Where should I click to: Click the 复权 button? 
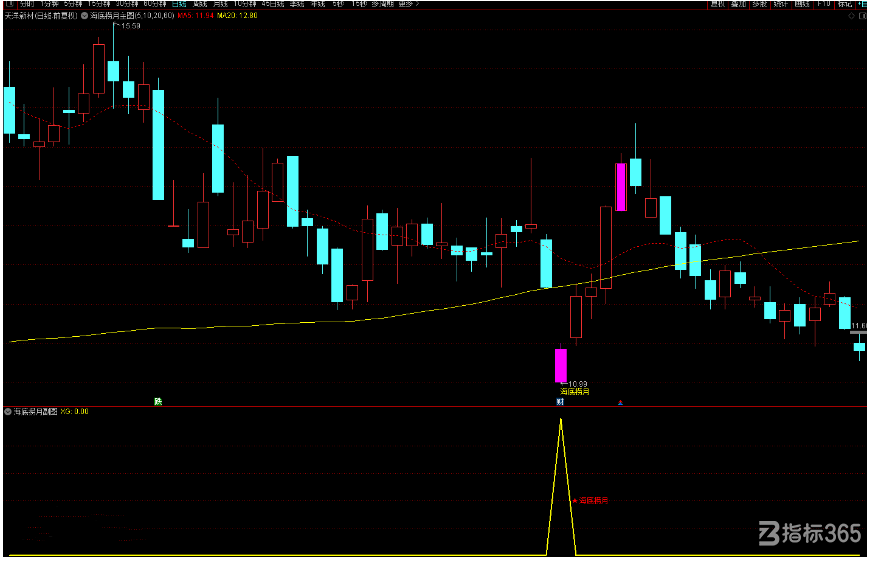[x=718, y=4]
